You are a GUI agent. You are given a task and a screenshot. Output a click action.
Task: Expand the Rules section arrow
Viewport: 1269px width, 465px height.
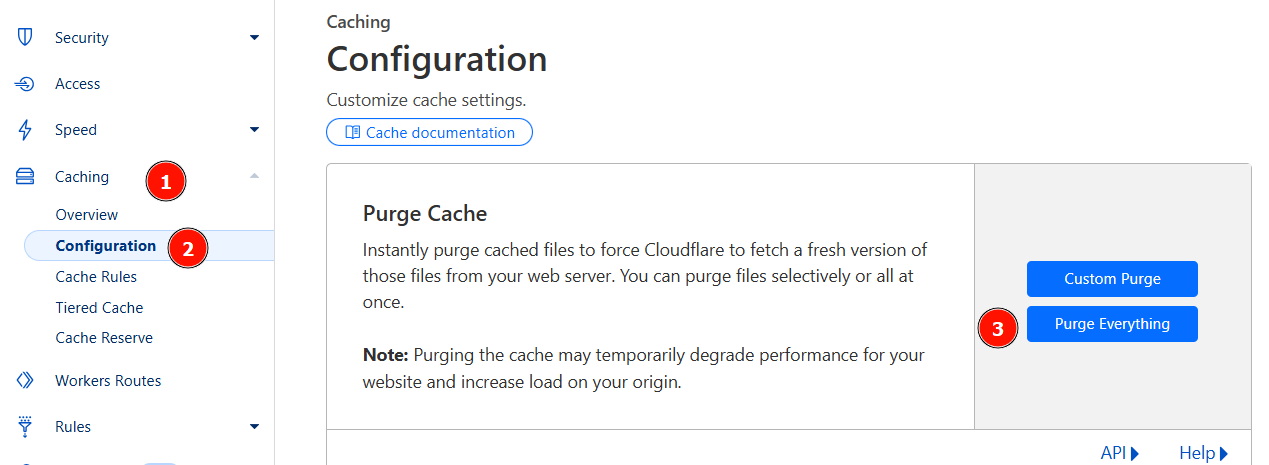coord(254,427)
